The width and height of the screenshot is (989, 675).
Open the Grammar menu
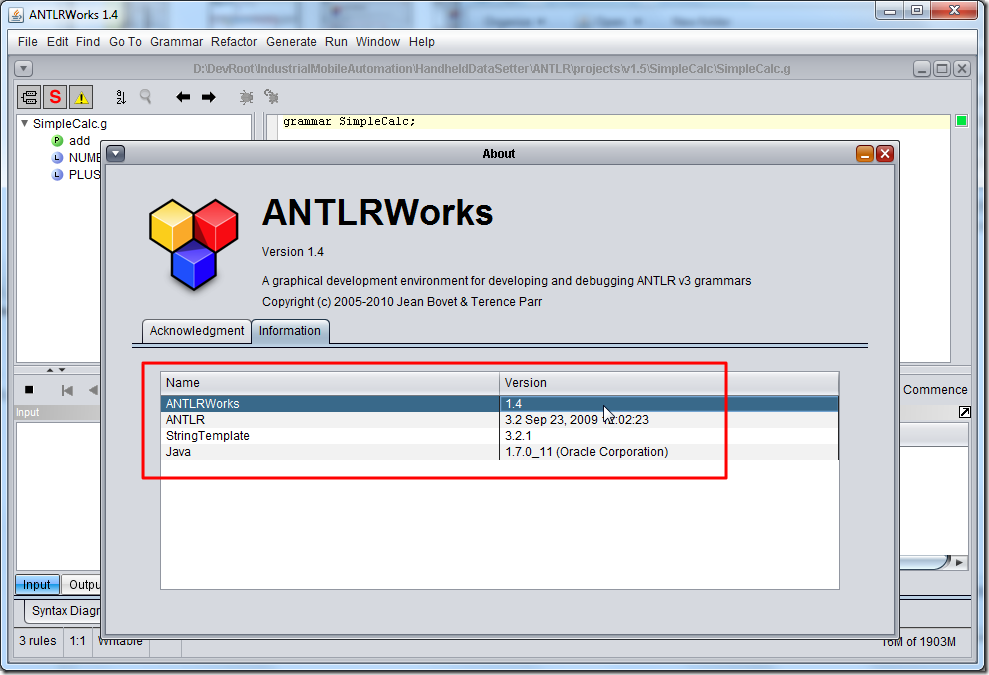pyautogui.click(x=177, y=42)
